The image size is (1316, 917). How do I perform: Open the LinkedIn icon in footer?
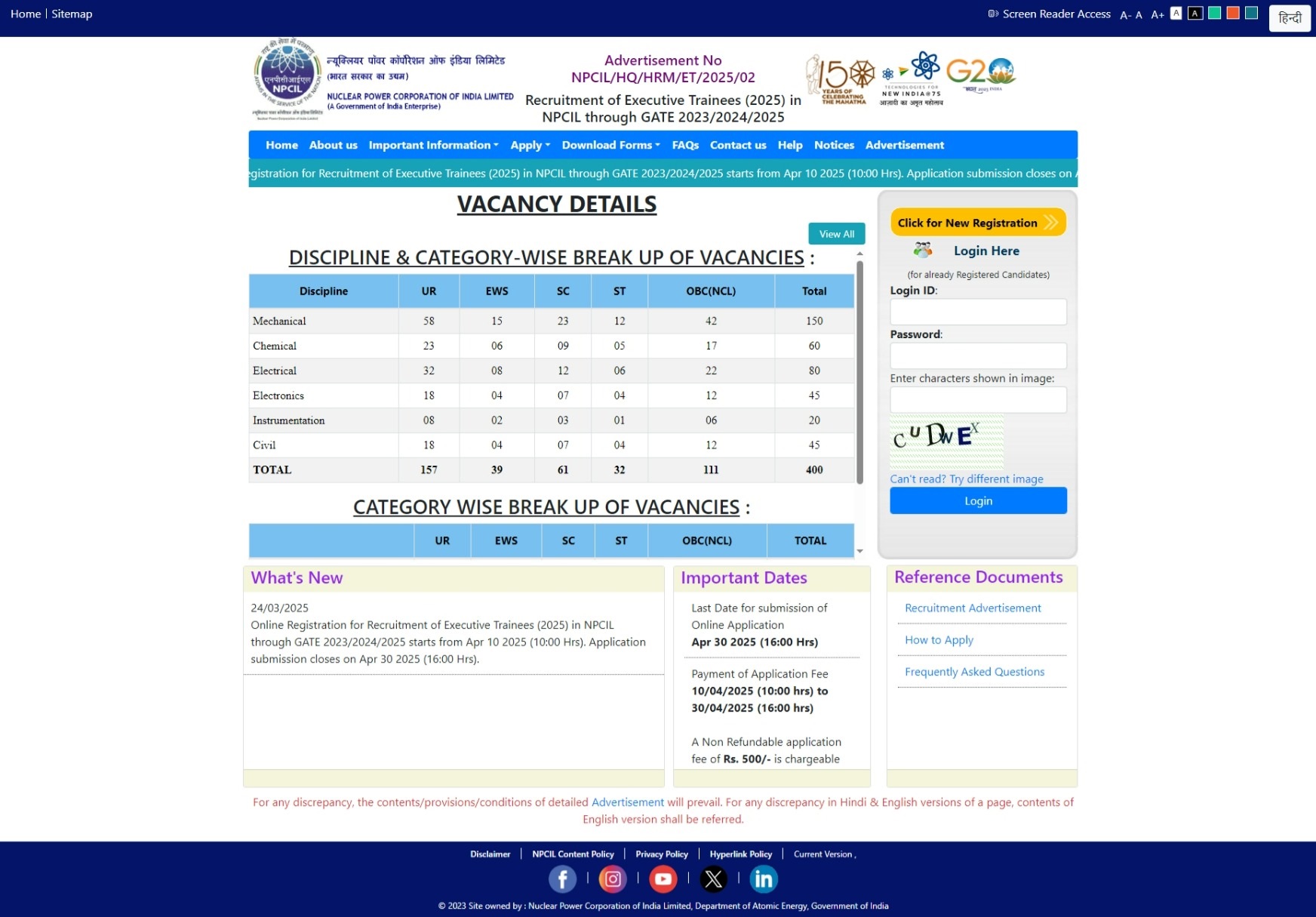tap(764, 879)
